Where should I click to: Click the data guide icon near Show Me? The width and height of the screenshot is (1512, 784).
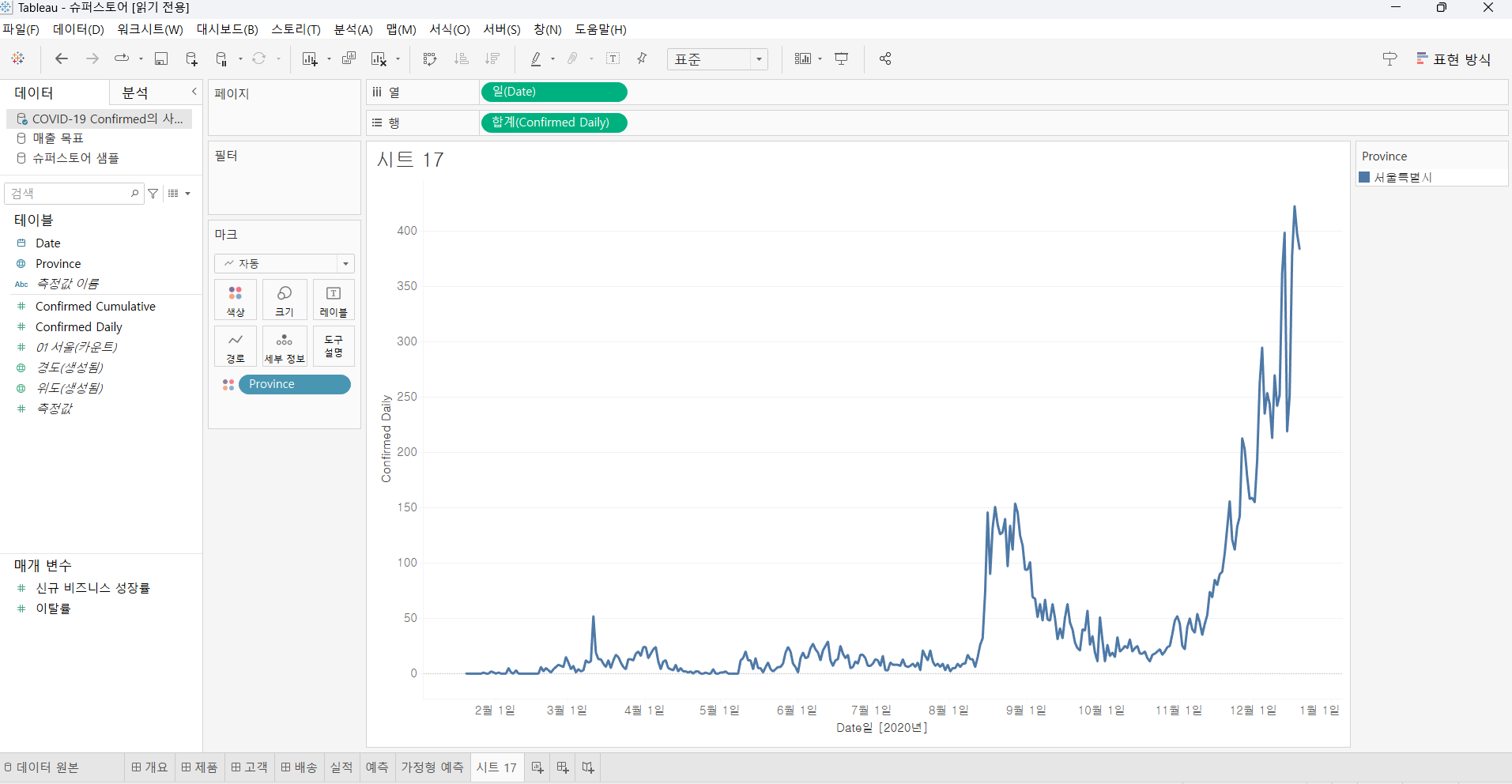tap(1389, 58)
